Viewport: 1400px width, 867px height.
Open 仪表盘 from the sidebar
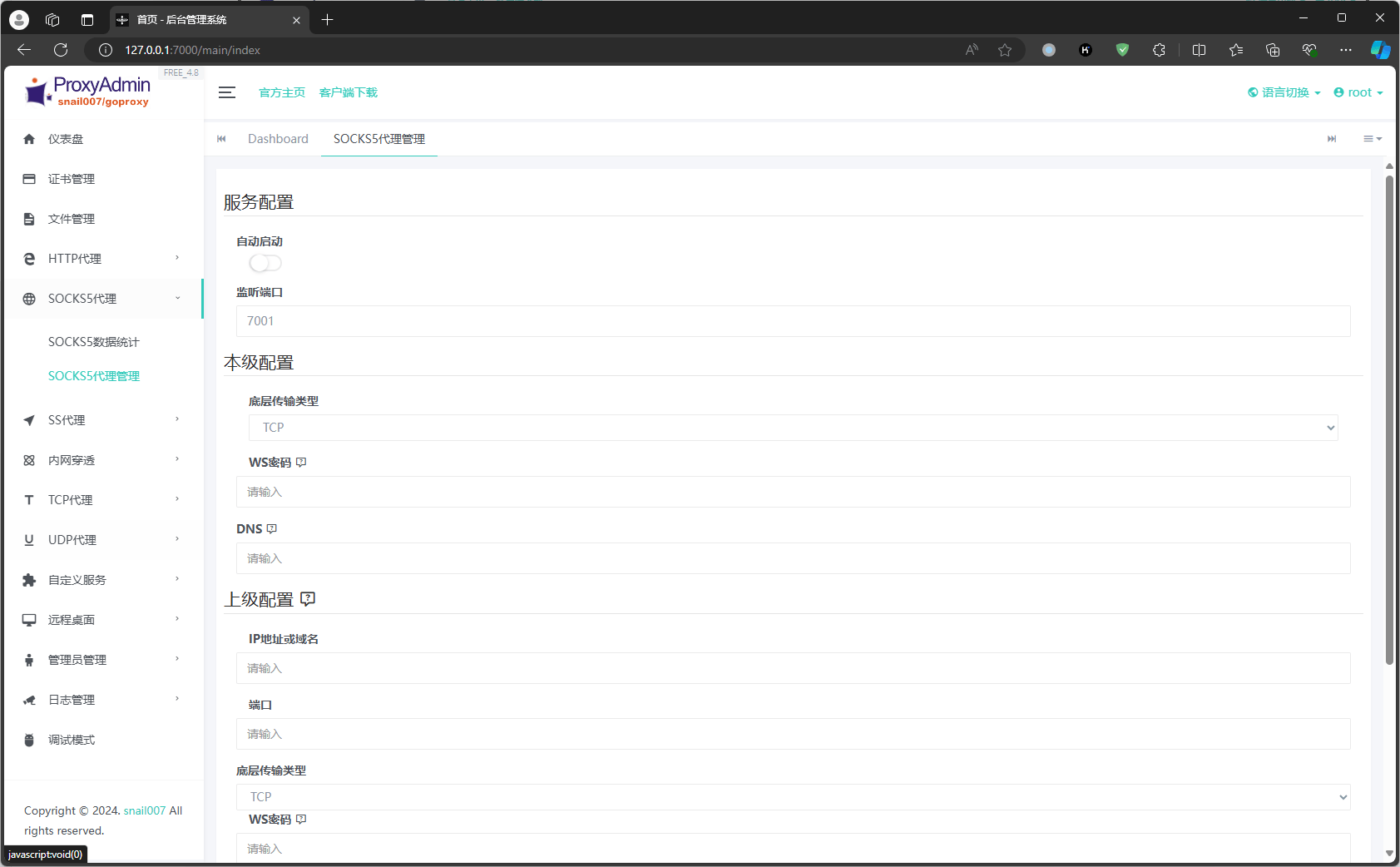66,139
